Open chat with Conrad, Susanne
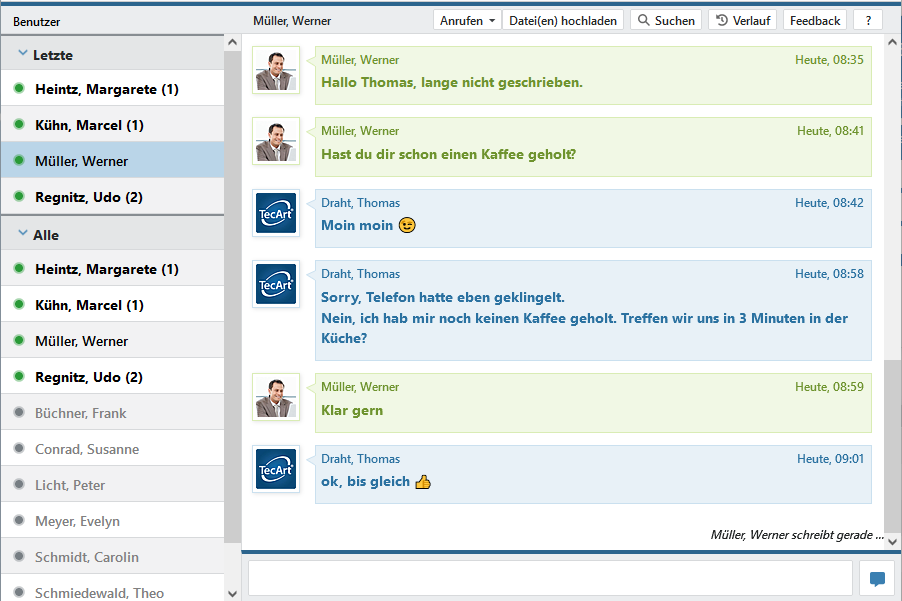This screenshot has width=902, height=601. (87, 449)
